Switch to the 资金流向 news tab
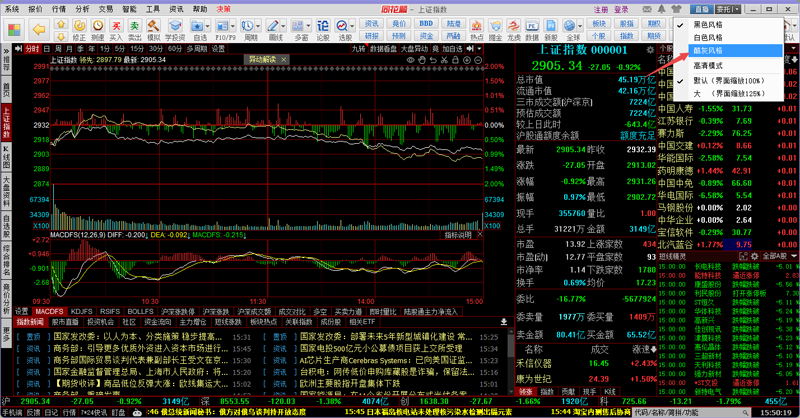 pyautogui.click(x=157, y=322)
